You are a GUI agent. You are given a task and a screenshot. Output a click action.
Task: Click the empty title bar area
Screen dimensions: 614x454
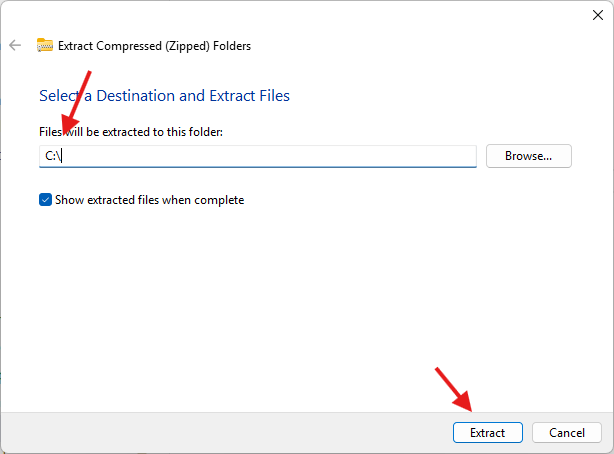300,14
